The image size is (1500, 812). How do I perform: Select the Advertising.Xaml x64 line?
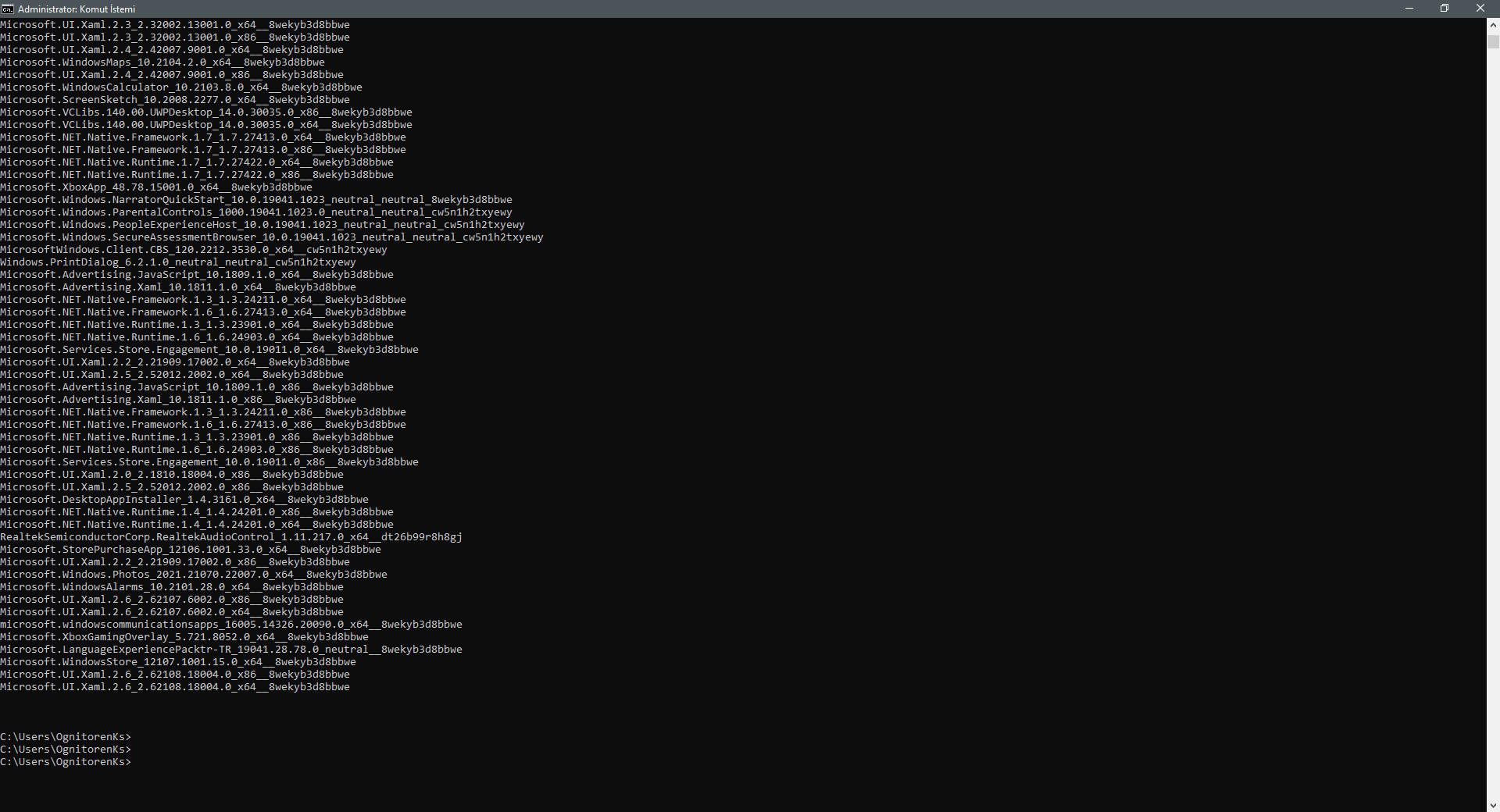pyautogui.click(x=178, y=287)
